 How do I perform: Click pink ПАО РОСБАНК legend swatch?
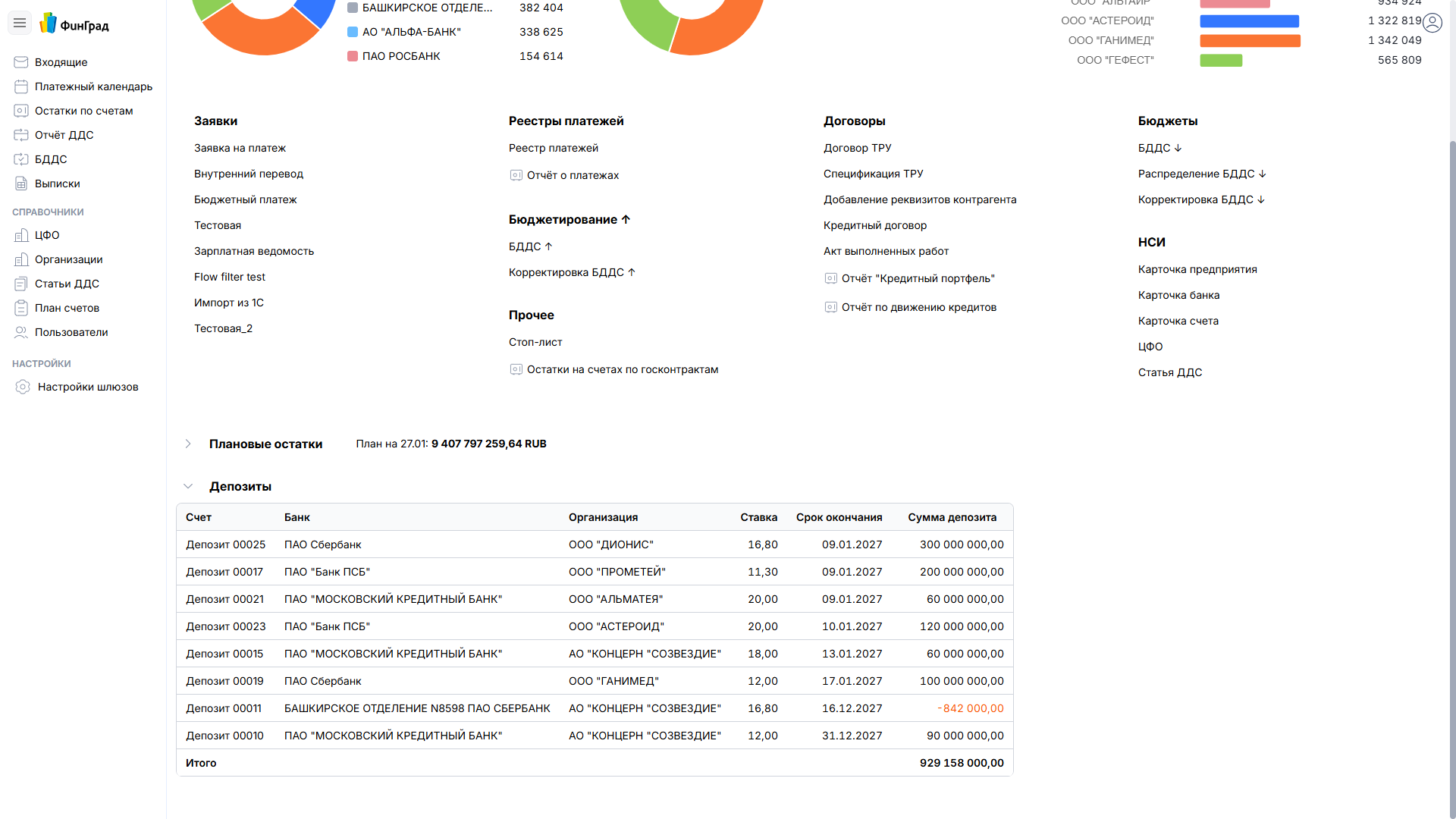pyautogui.click(x=353, y=56)
